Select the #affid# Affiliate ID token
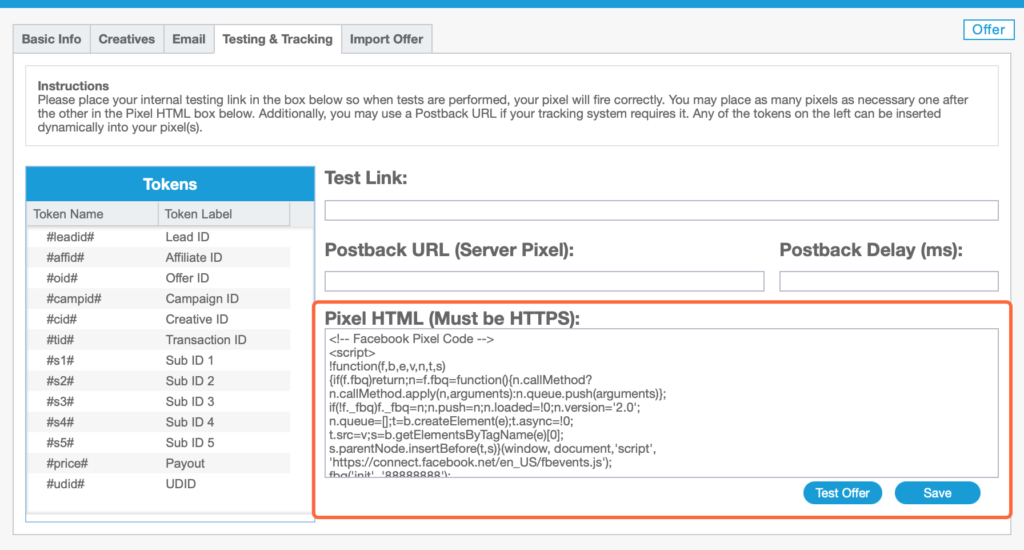Viewport: 1024px width, 550px height. point(160,258)
